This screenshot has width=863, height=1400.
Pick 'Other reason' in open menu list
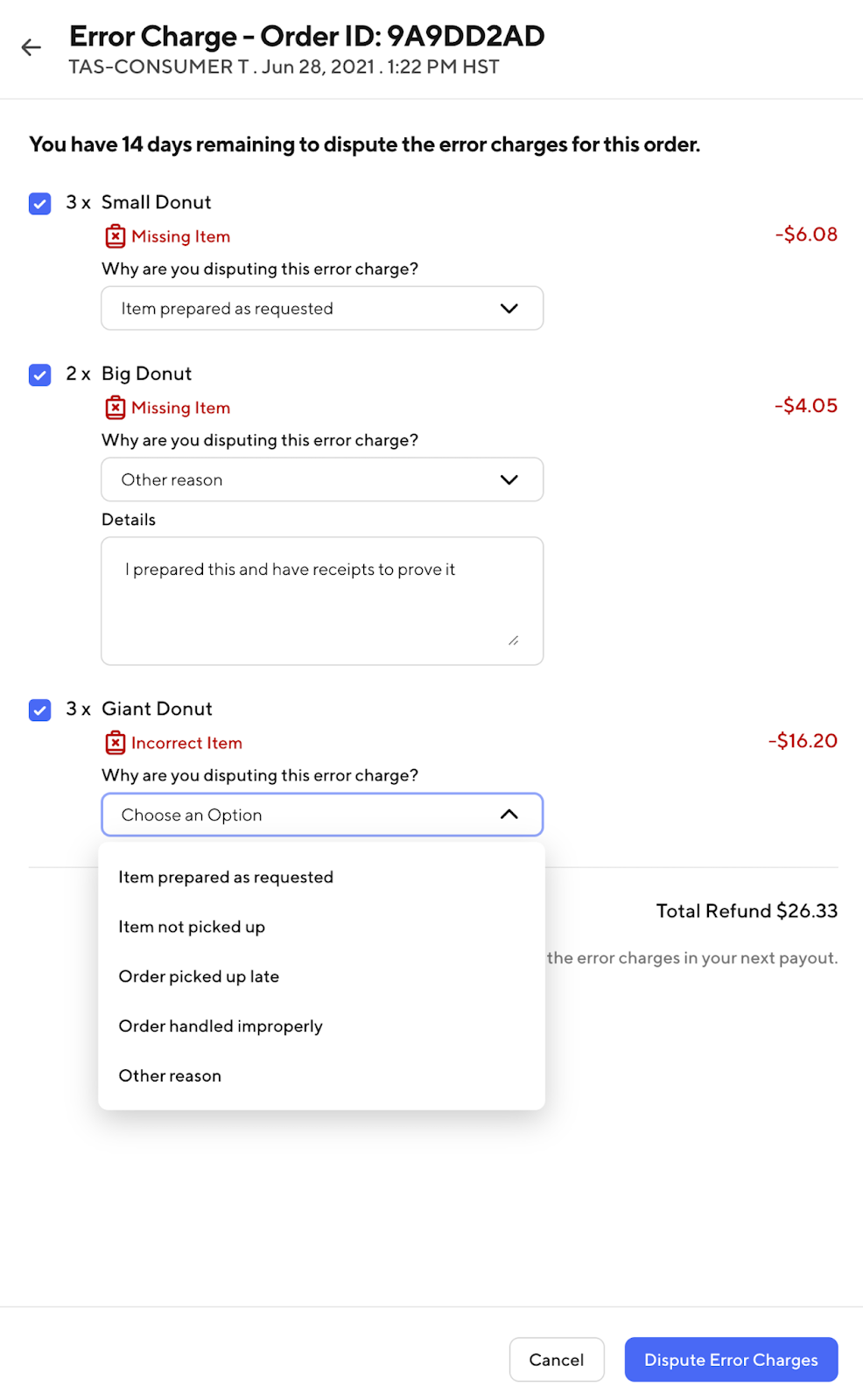(170, 1075)
